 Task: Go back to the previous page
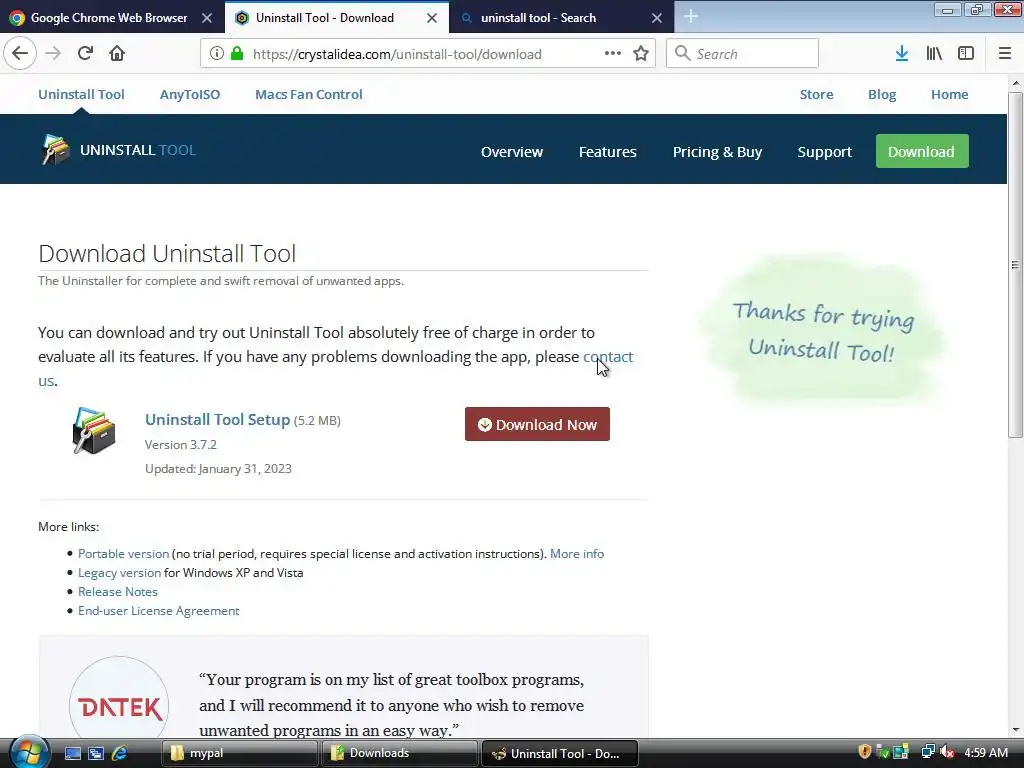20,53
